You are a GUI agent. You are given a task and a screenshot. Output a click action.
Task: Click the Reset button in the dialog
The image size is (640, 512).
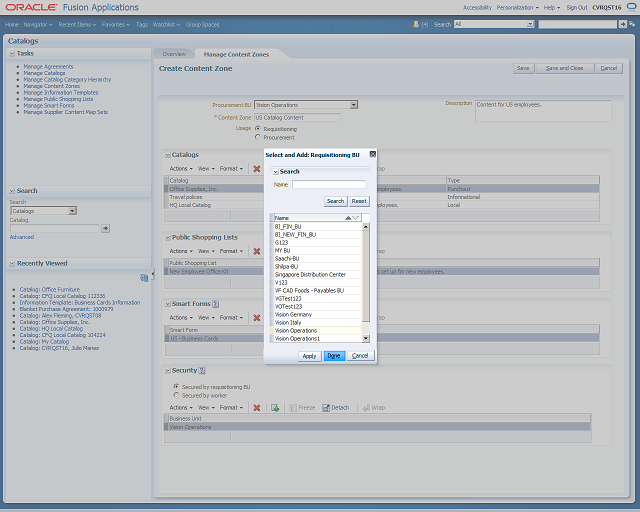pos(359,201)
